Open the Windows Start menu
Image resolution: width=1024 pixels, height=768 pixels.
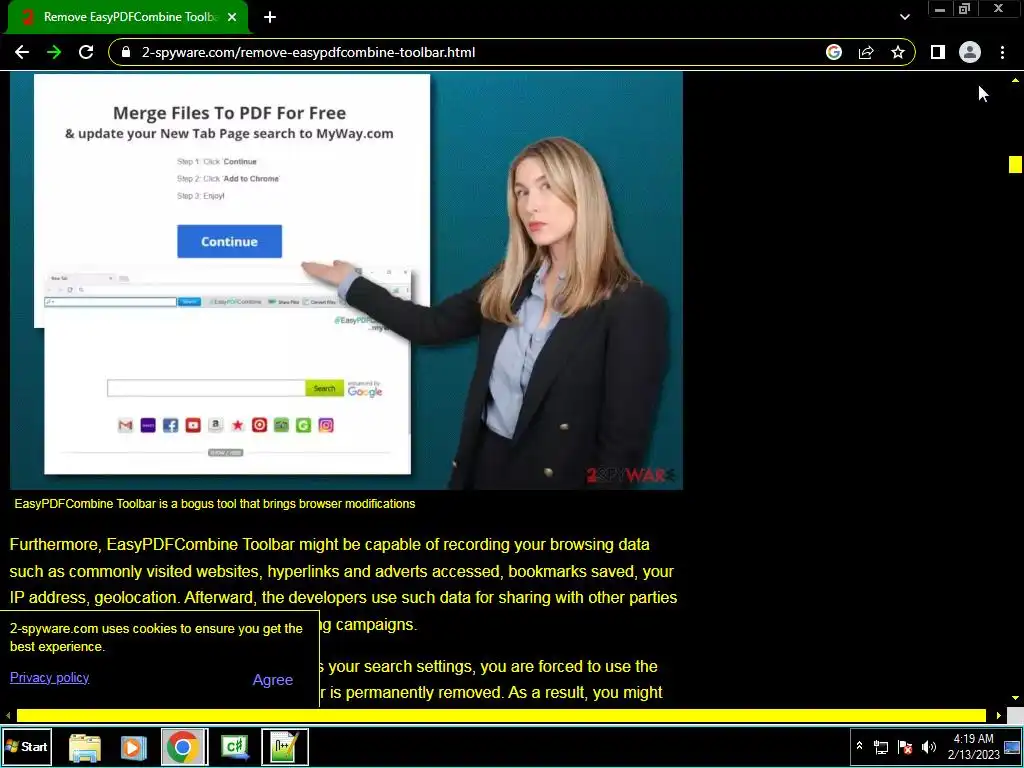[x=26, y=746]
